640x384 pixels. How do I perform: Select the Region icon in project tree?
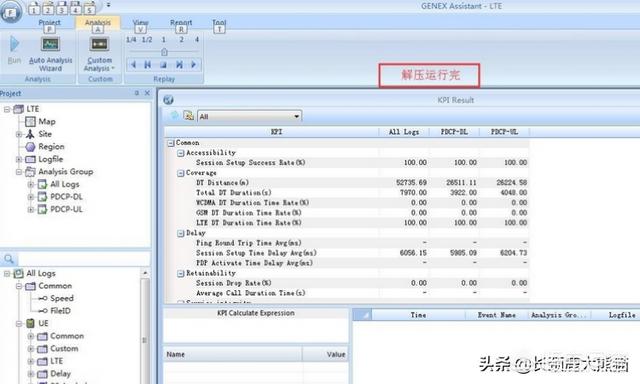(30, 146)
